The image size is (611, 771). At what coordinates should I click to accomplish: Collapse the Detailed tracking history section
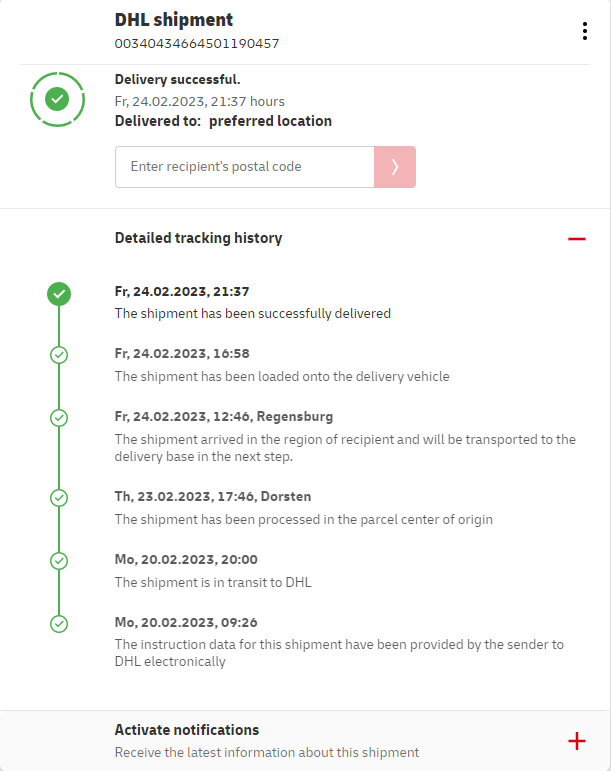(x=576, y=239)
